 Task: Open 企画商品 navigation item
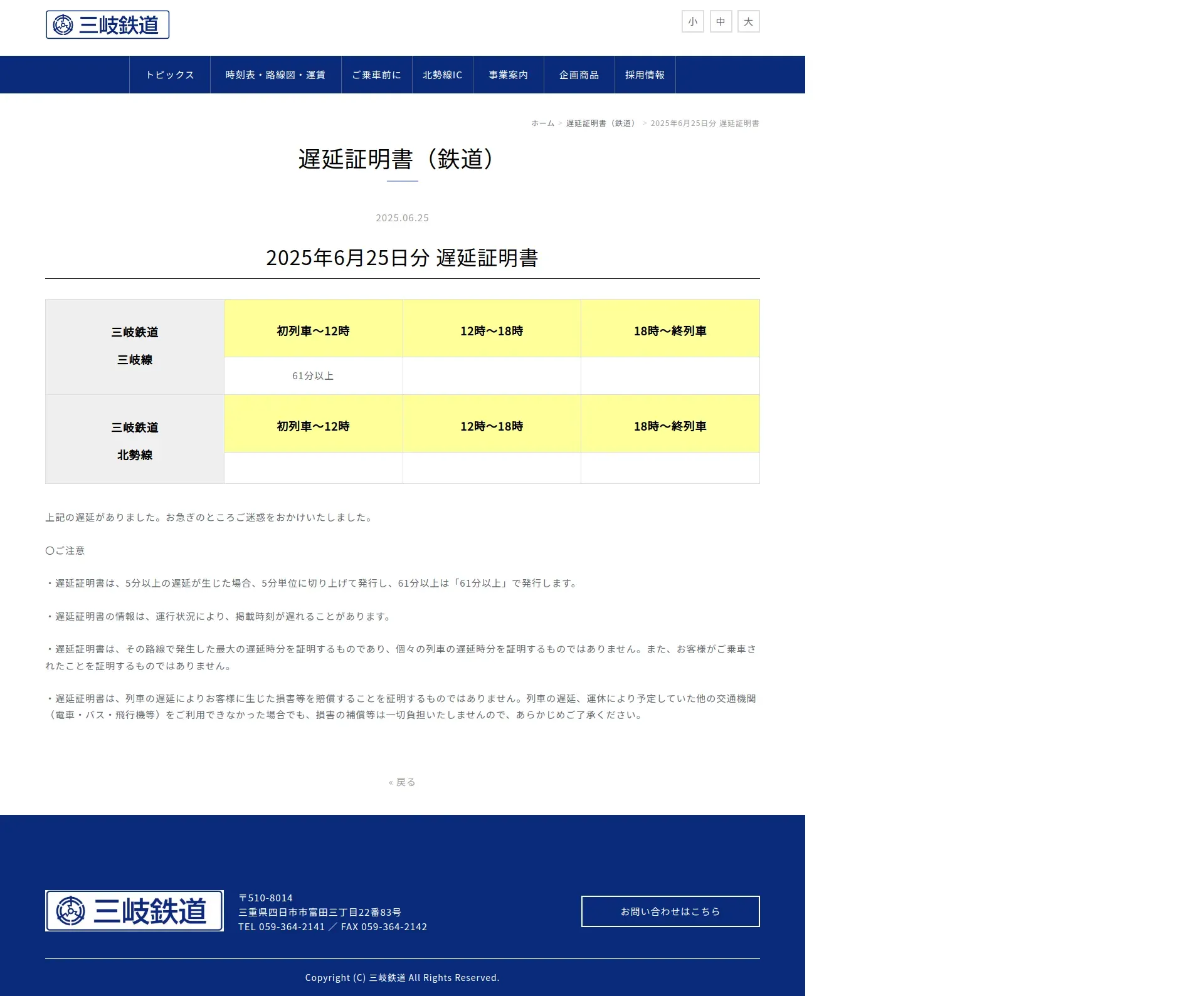[579, 75]
